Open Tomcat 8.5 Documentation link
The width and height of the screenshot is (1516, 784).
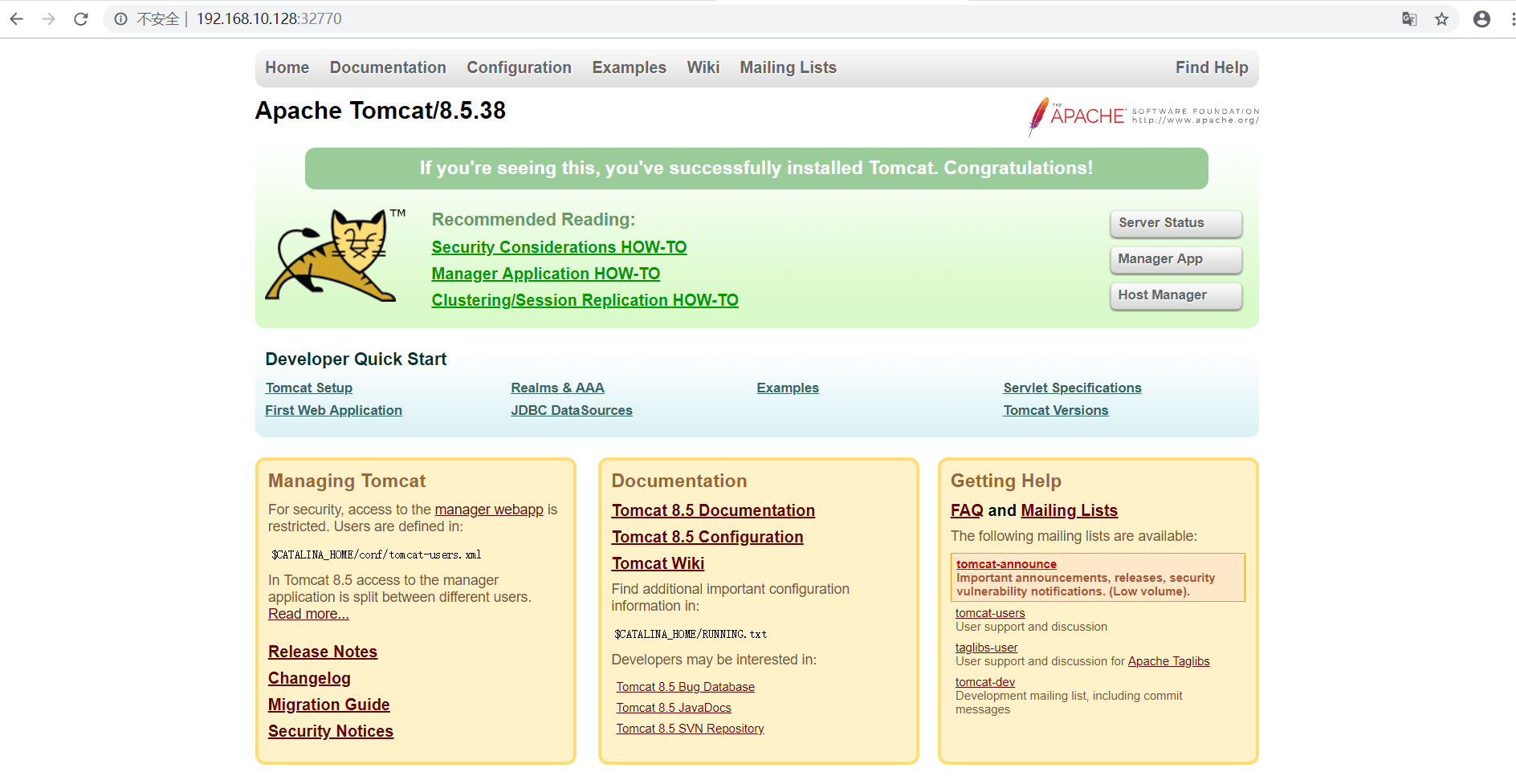point(713,510)
